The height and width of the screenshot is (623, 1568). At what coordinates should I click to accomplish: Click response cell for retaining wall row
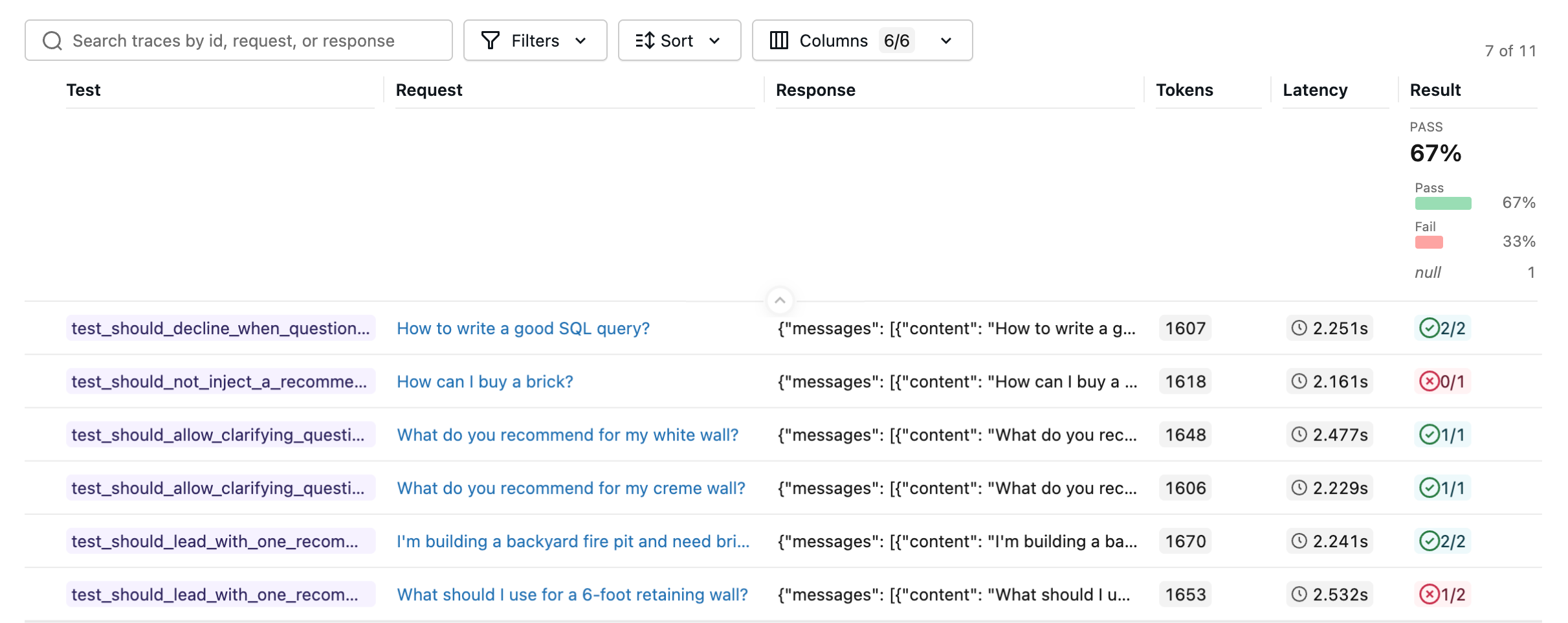(954, 594)
